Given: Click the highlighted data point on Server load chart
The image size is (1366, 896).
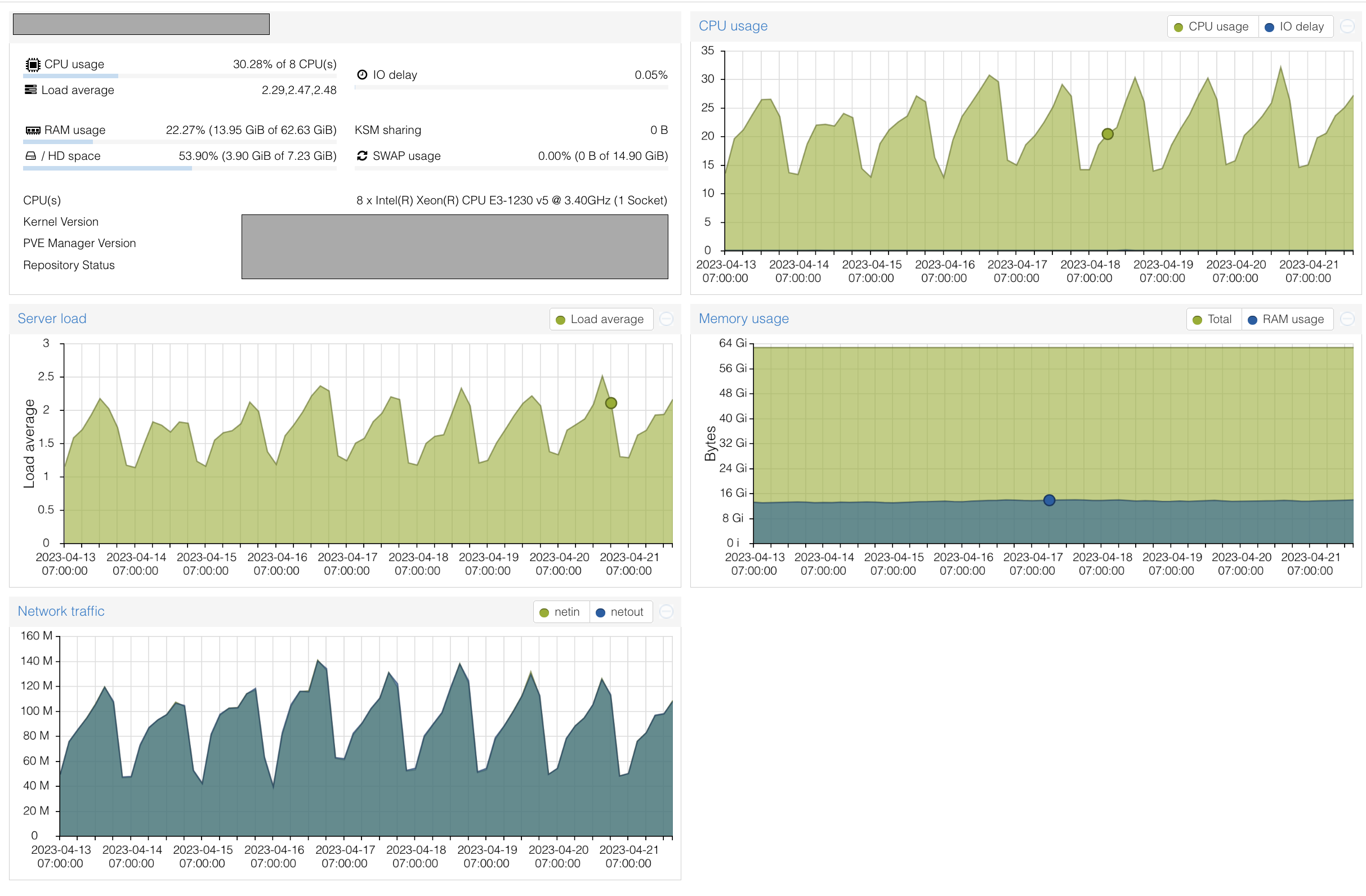Looking at the screenshot, I should coord(611,402).
